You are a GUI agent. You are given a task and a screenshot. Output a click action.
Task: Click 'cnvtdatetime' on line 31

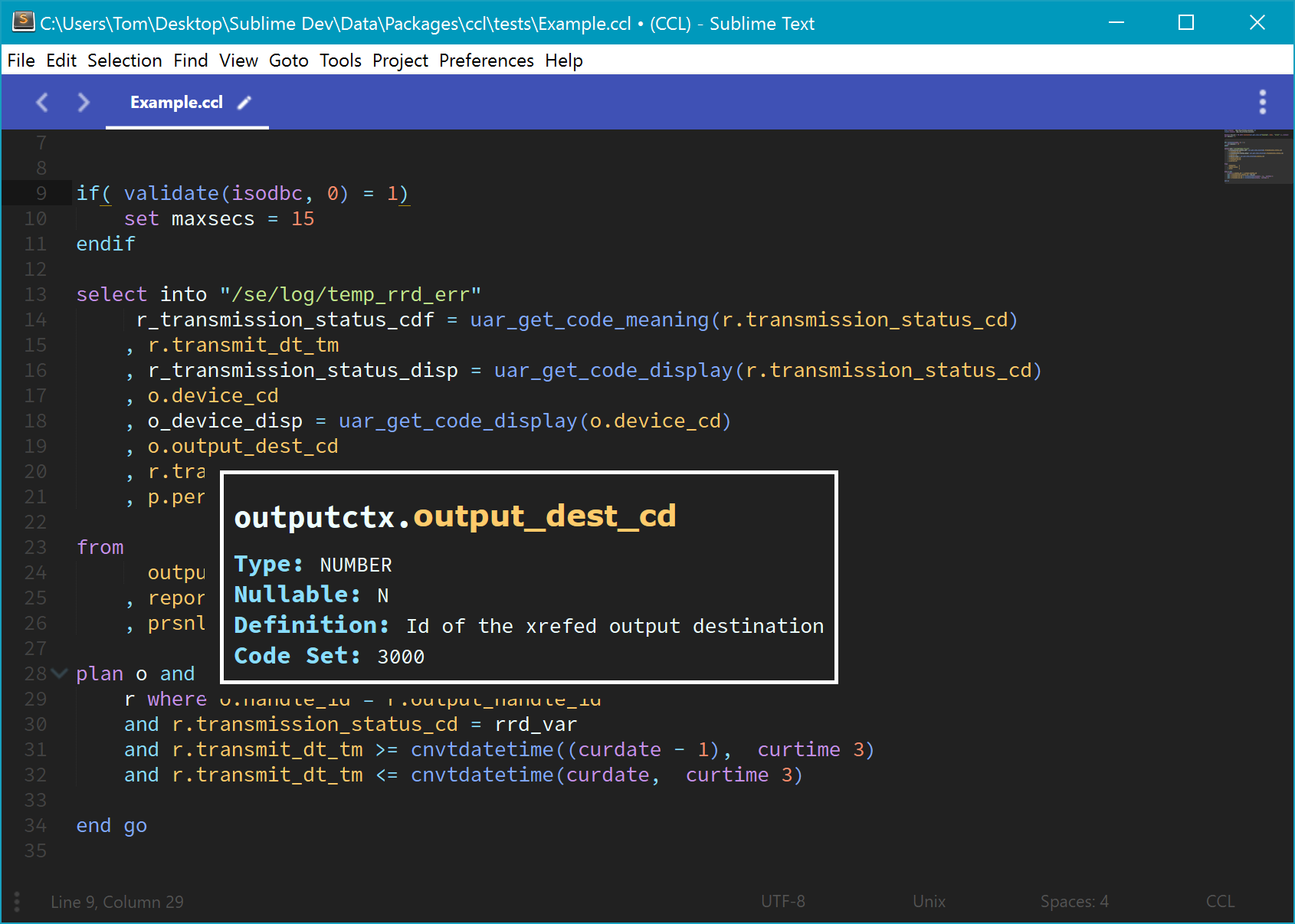482,750
